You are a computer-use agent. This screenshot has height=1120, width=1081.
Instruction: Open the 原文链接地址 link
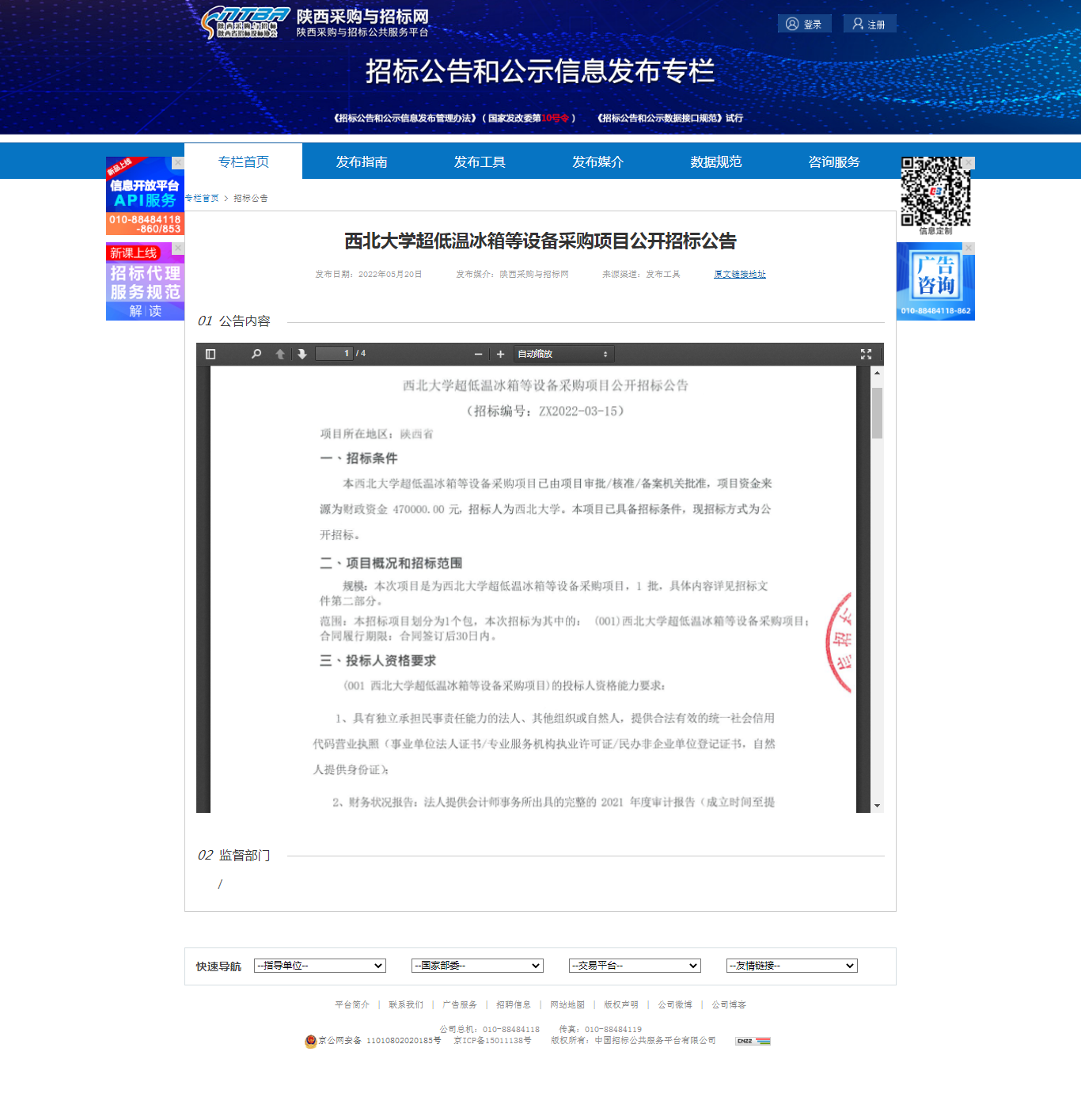click(739, 274)
